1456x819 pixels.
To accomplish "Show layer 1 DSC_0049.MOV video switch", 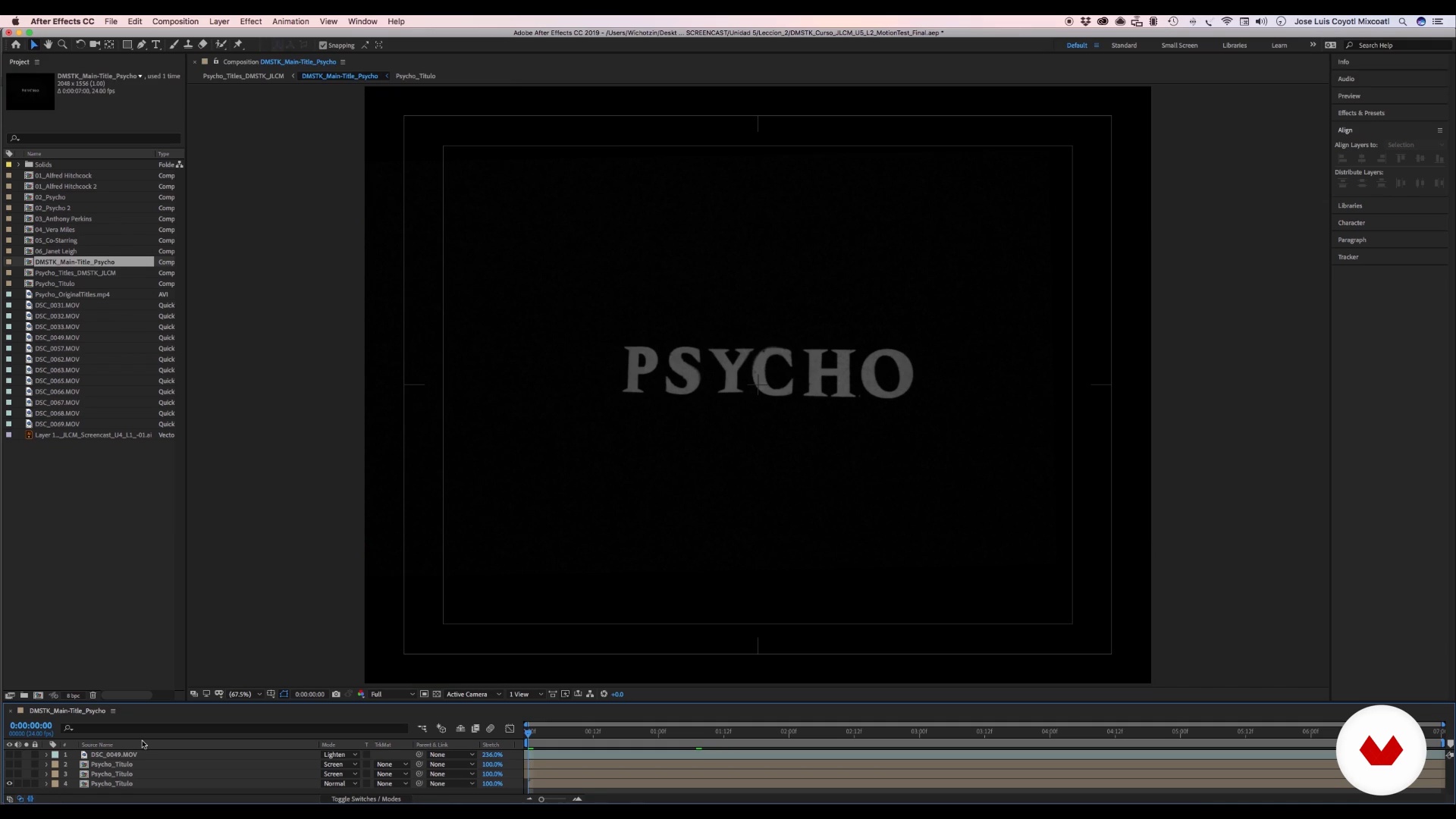I will pyautogui.click(x=10, y=755).
